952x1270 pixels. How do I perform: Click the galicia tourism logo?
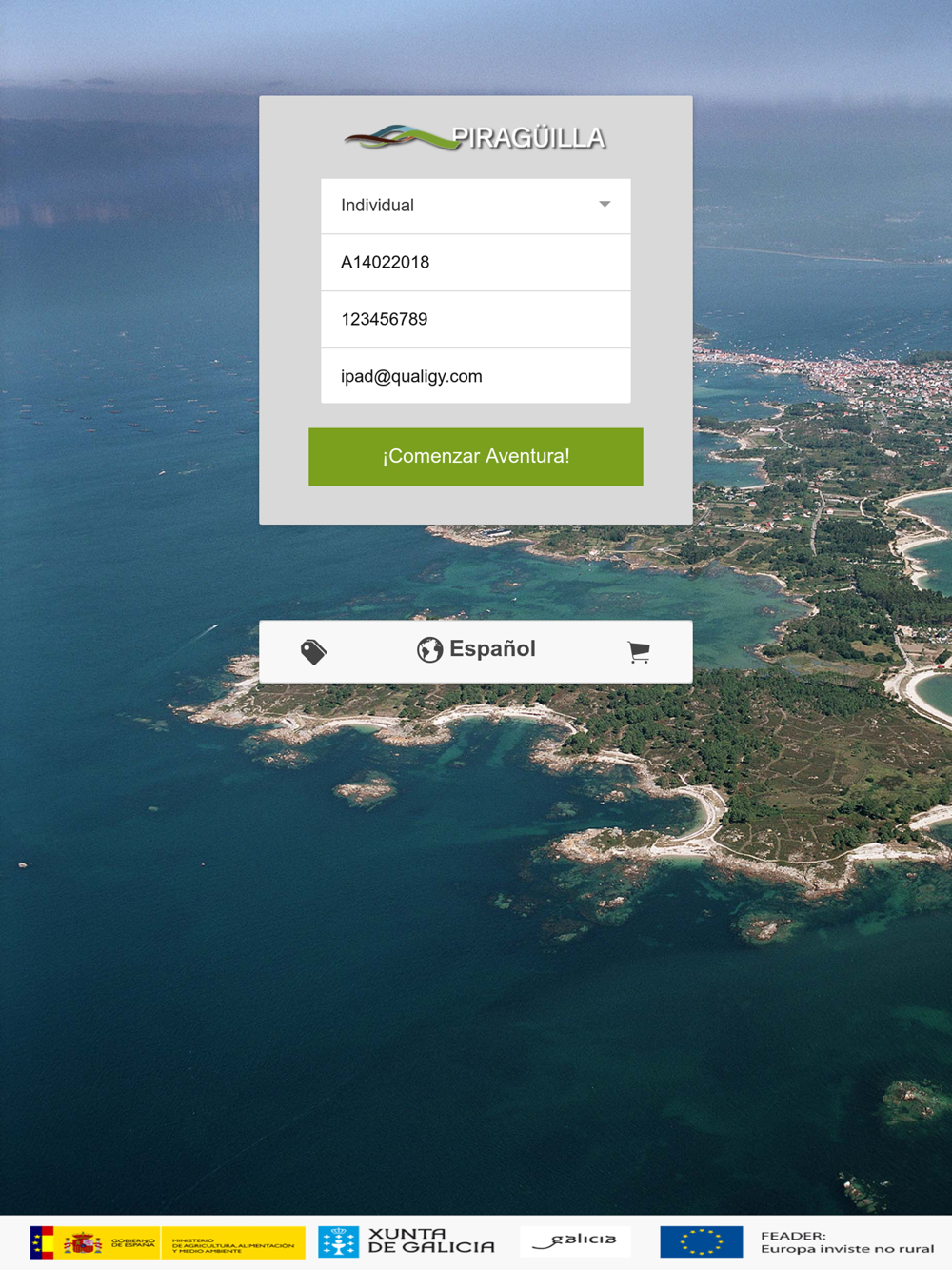575,1240
